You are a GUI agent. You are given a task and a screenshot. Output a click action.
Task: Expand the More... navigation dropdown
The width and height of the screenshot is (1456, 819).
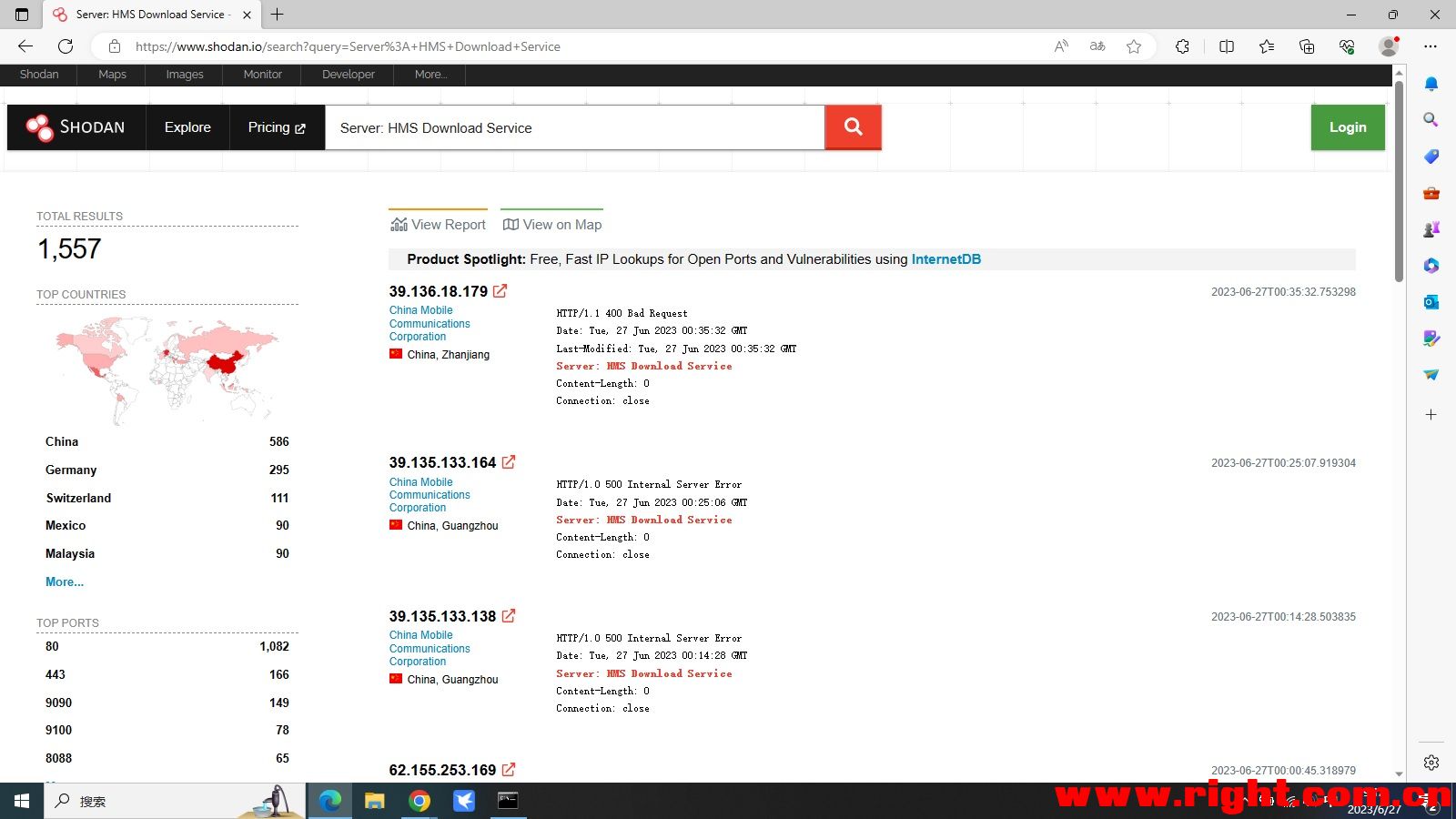(430, 75)
